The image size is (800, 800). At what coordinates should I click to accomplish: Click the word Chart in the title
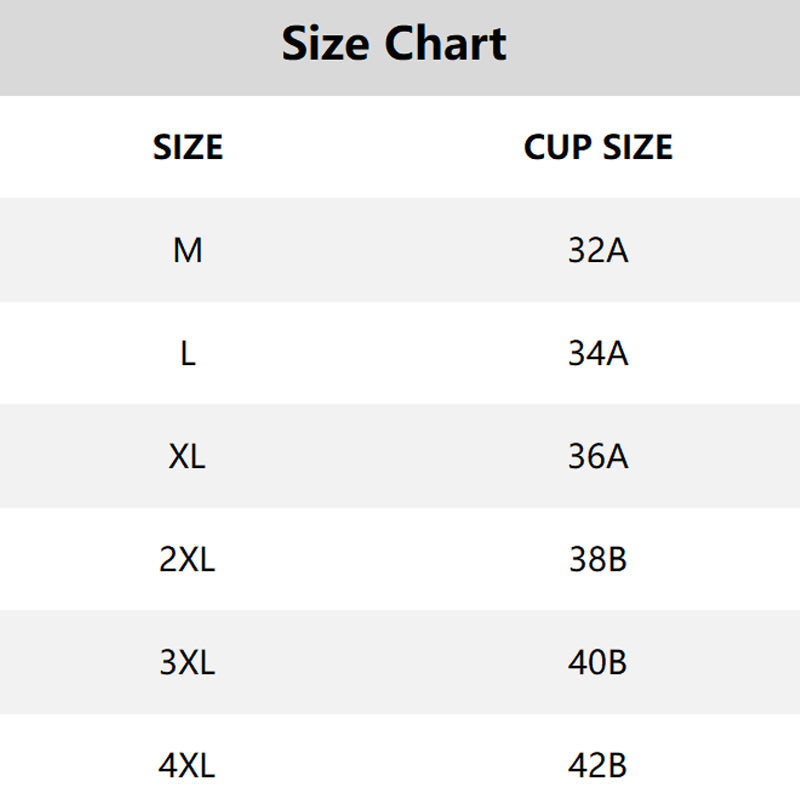[x=445, y=44]
